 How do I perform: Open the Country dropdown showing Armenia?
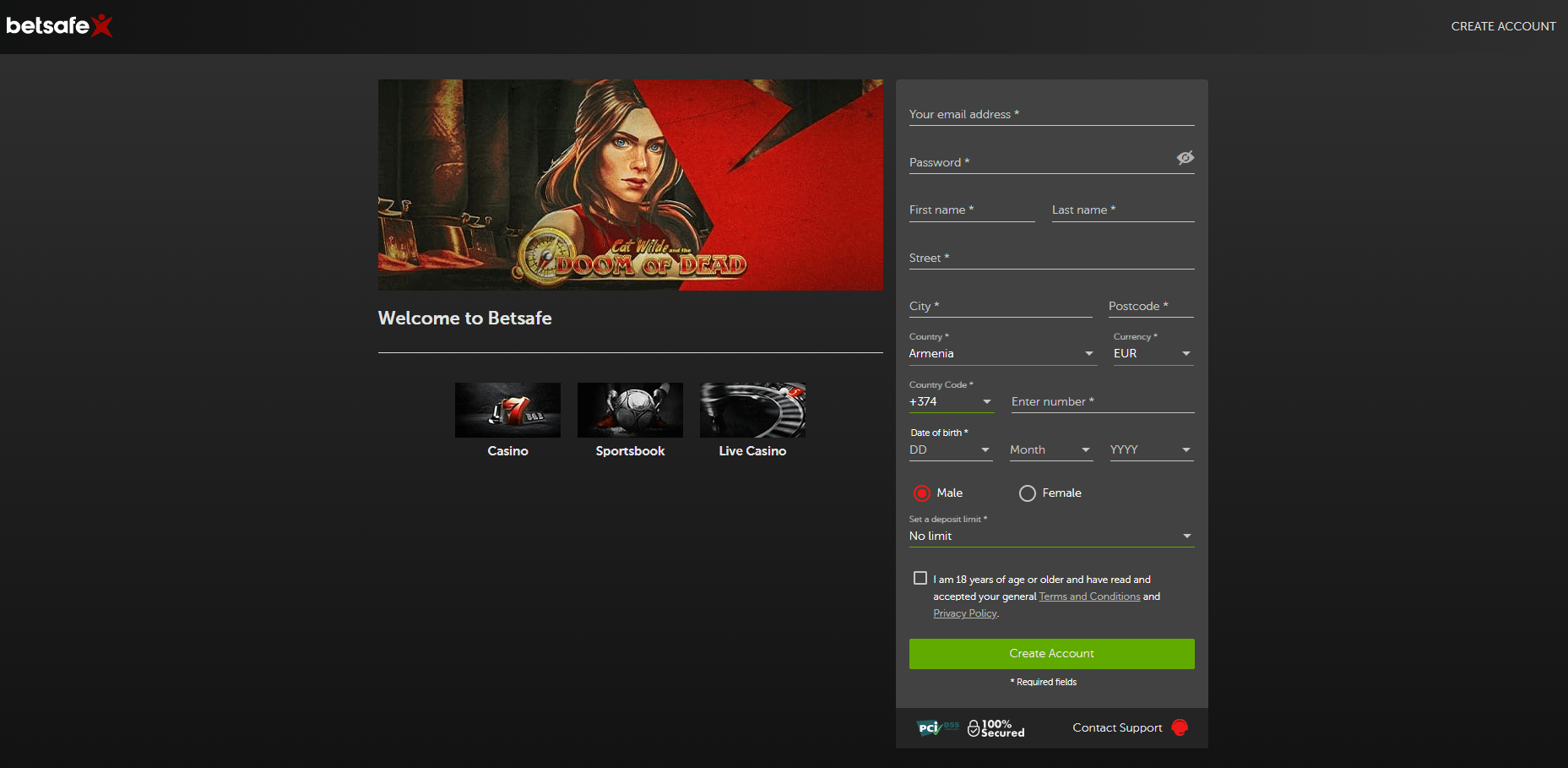[x=1003, y=354]
